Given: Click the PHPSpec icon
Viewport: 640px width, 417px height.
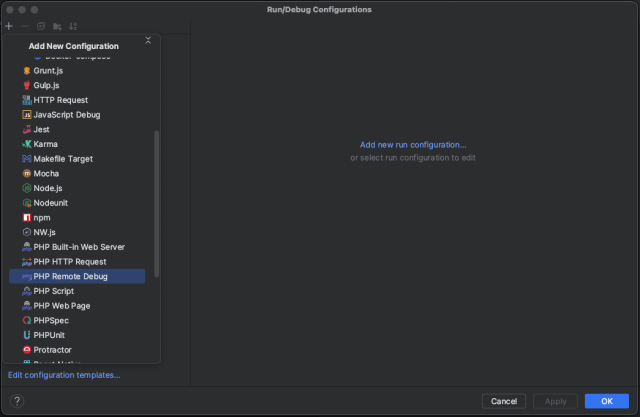Looking at the screenshot, I should pos(27,320).
